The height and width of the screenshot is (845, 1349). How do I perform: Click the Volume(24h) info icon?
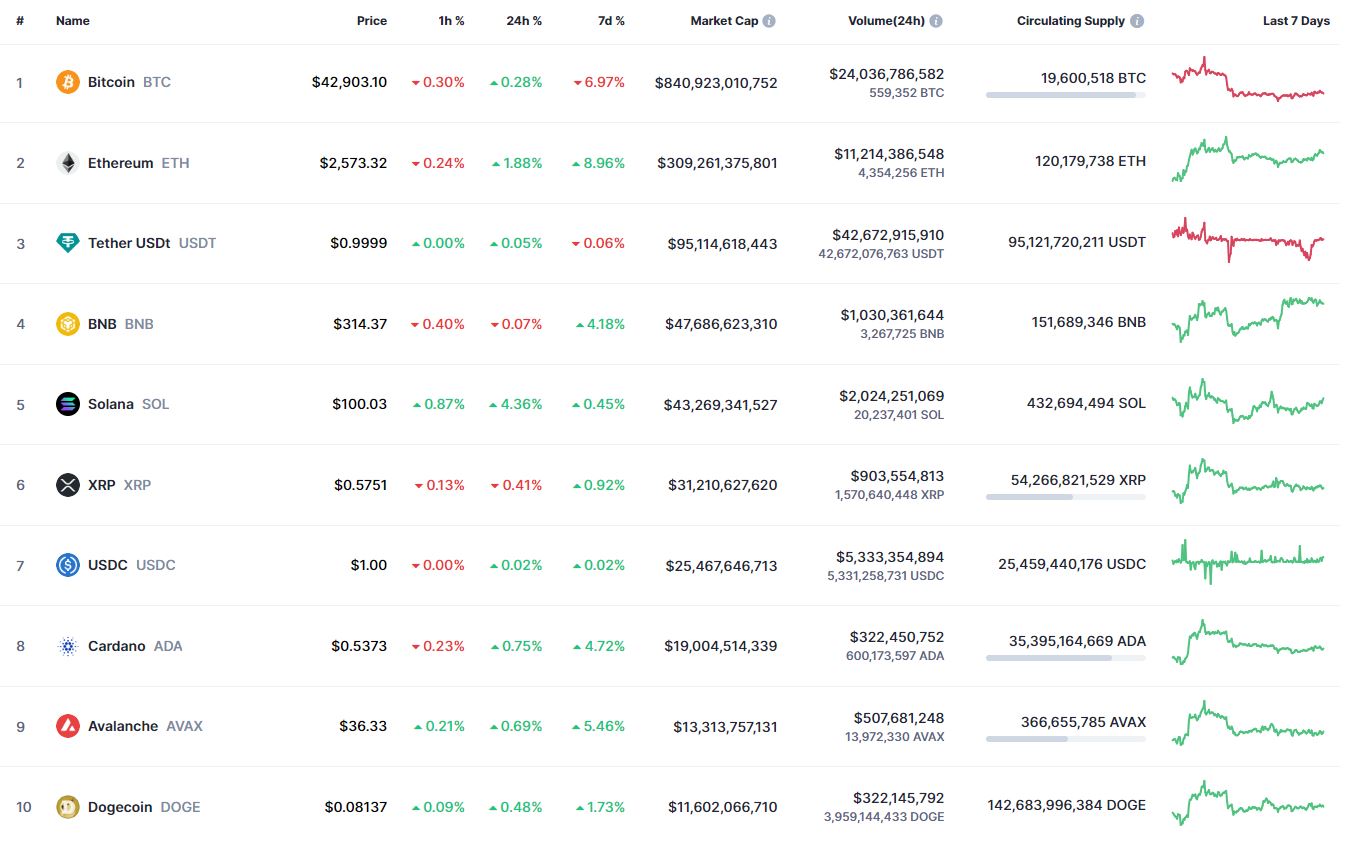[936, 21]
